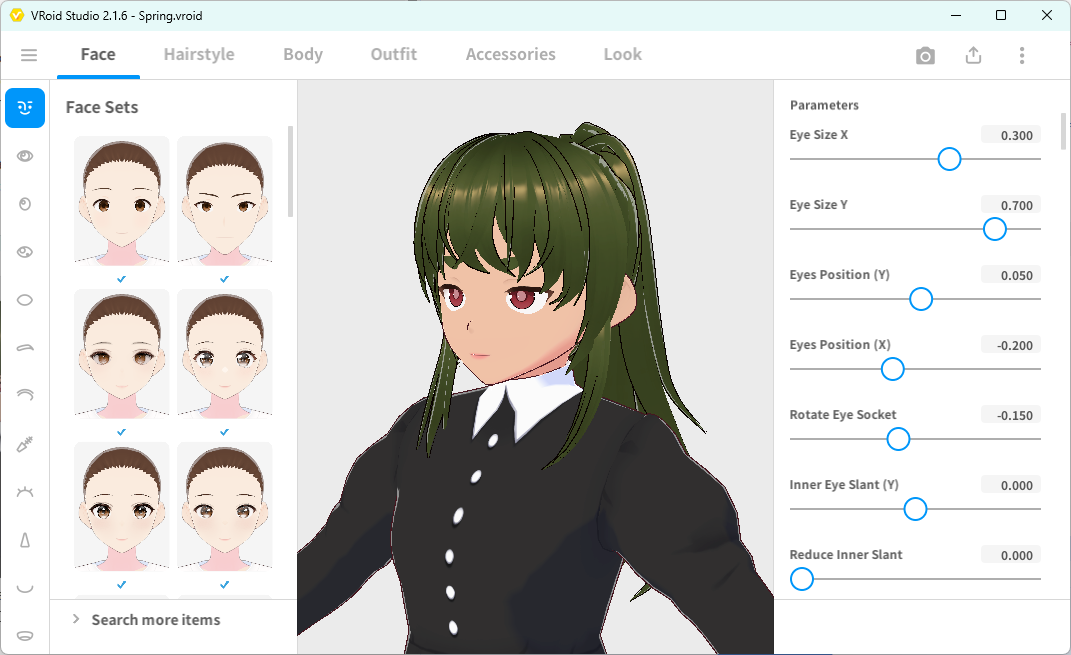Click the Eye Size X slider handle
Viewport: 1071px width, 655px height.
(949, 159)
